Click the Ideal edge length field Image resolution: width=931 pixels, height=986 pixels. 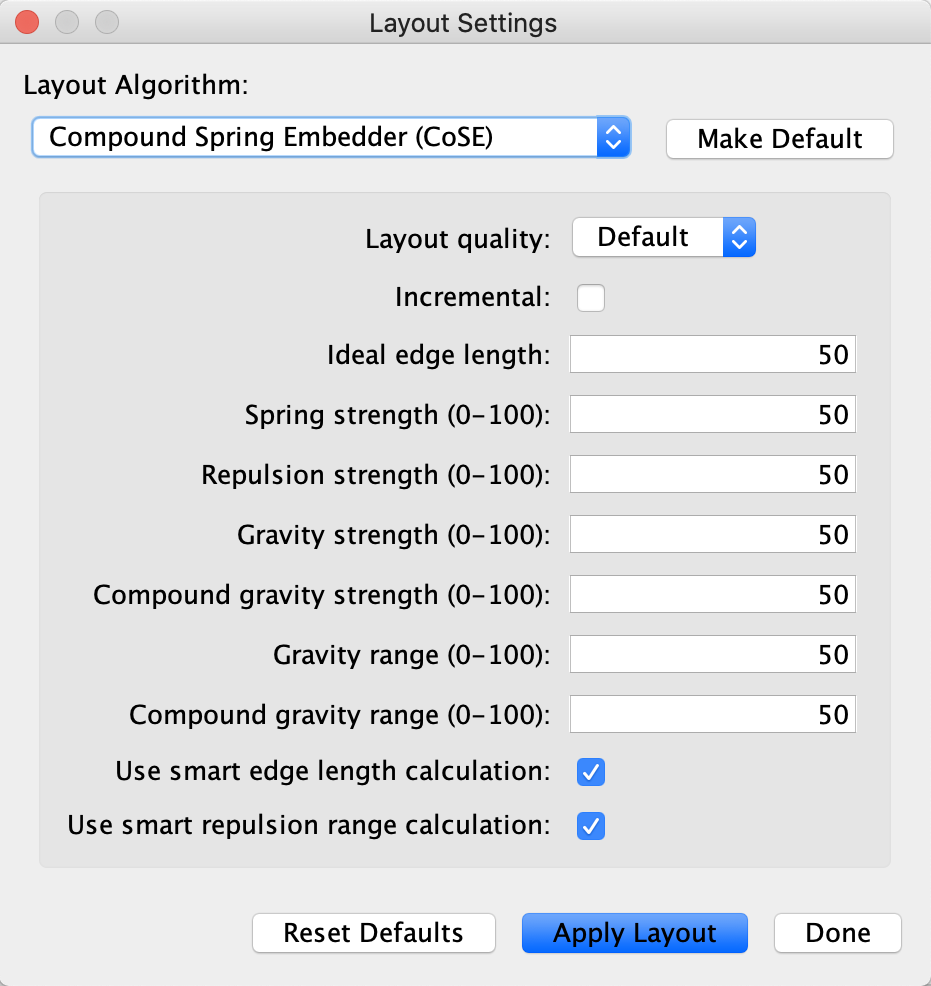[x=712, y=355]
